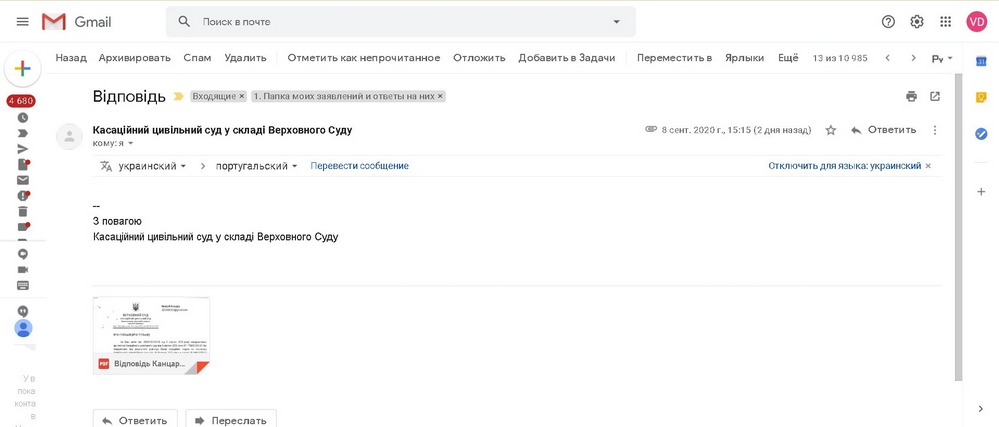Remove the 'Папка моих заявлений' label chip

[x=440, y=97]
